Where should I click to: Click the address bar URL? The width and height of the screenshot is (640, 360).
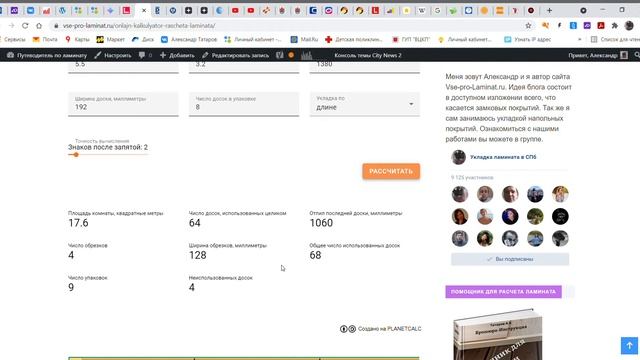pos(139,26)
